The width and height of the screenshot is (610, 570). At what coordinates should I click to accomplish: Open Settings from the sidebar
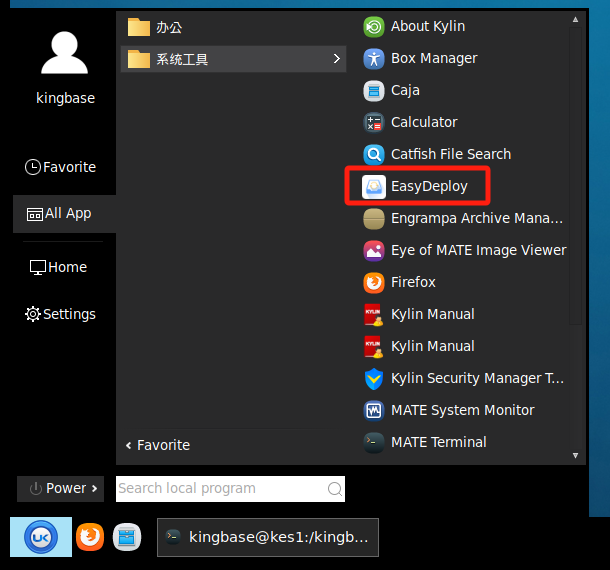60,314
